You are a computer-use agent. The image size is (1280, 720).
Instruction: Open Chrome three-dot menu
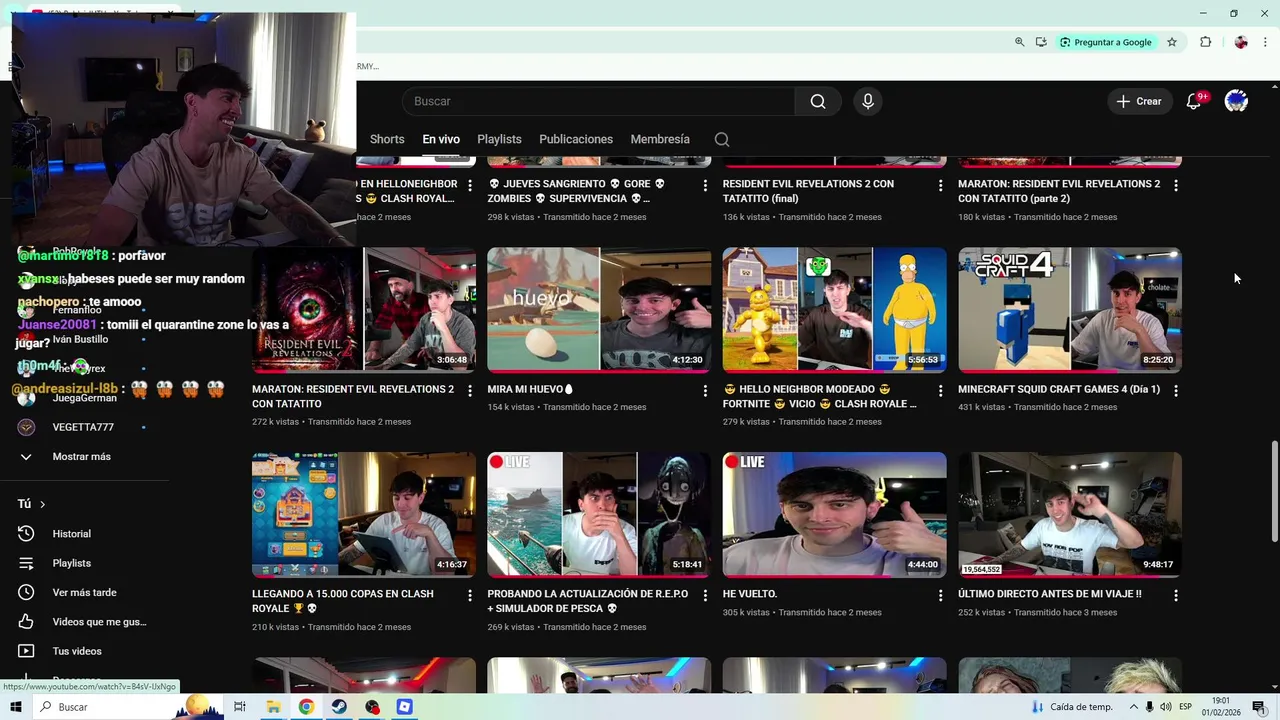[1266, 42]
